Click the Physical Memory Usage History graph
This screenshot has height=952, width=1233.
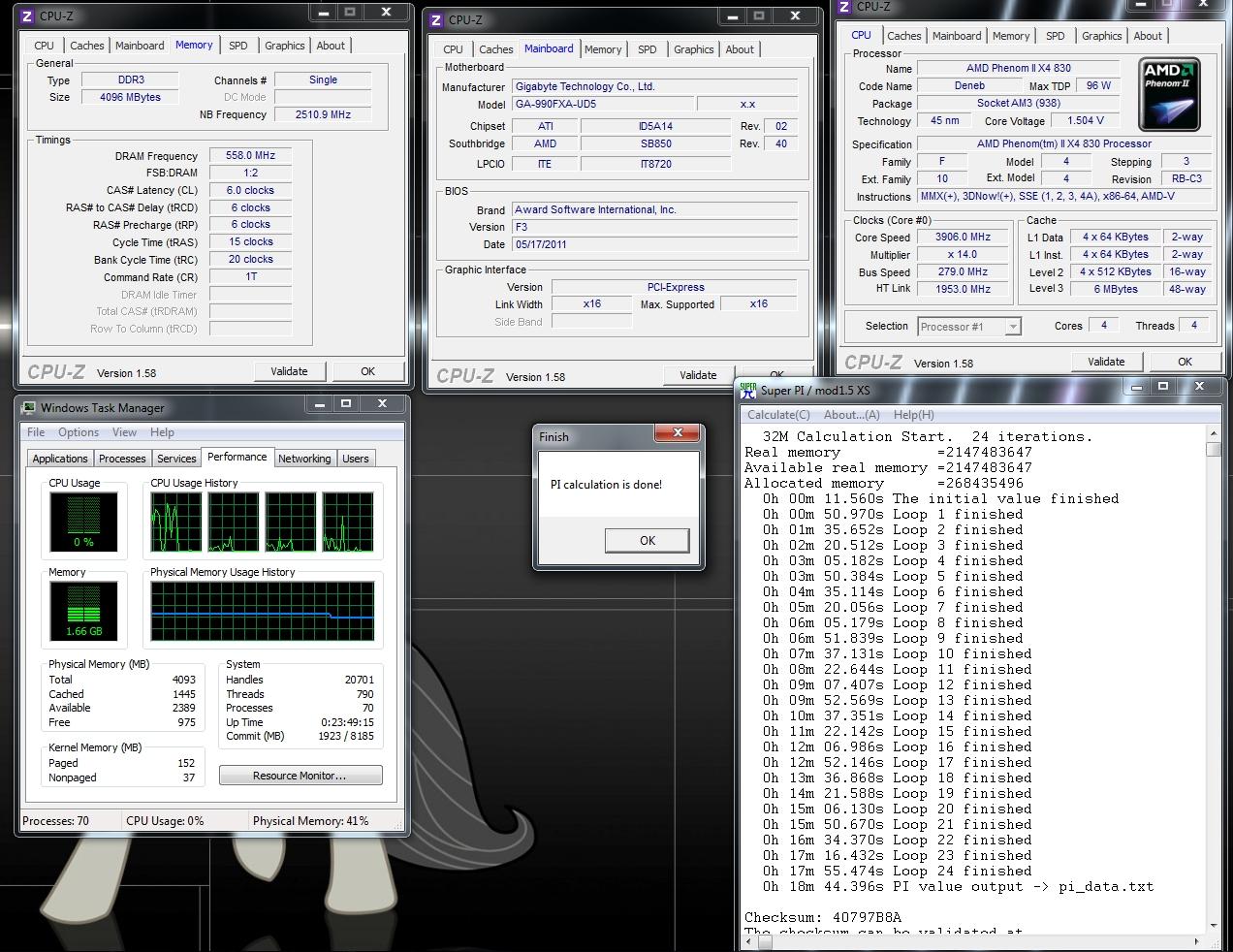pyautogui.click(x=263, y=611)
